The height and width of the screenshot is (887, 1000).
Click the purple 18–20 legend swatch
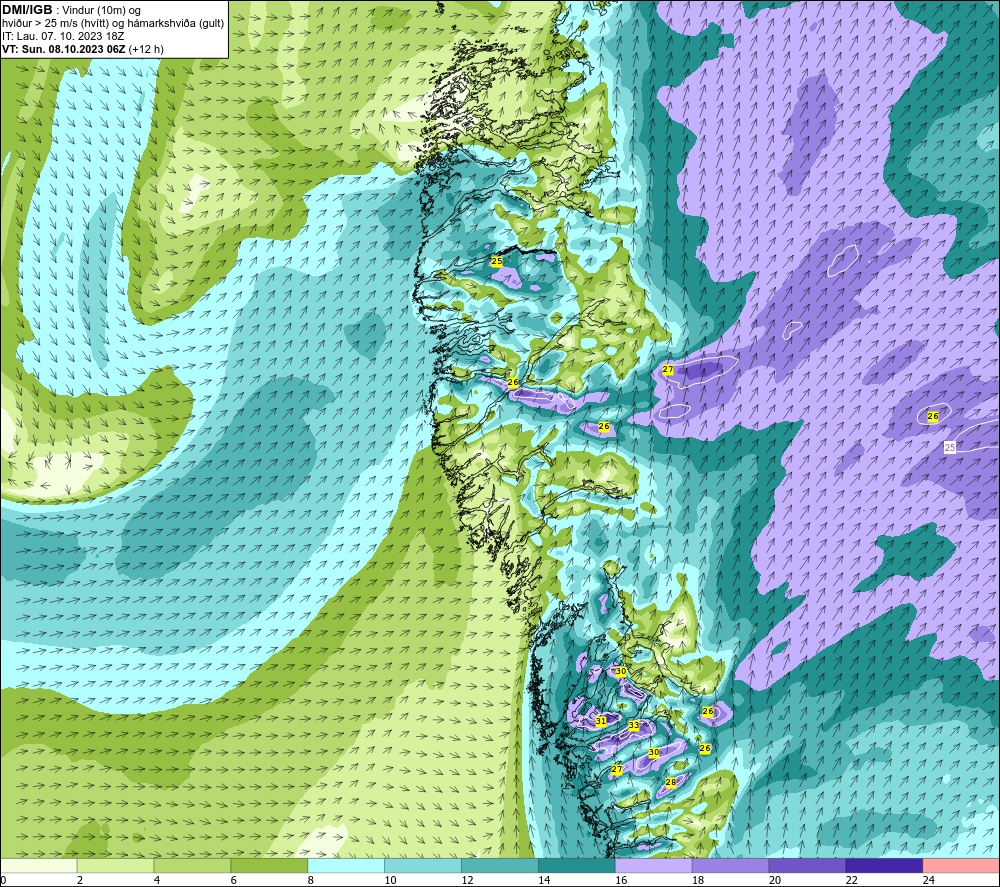(730, 865)
